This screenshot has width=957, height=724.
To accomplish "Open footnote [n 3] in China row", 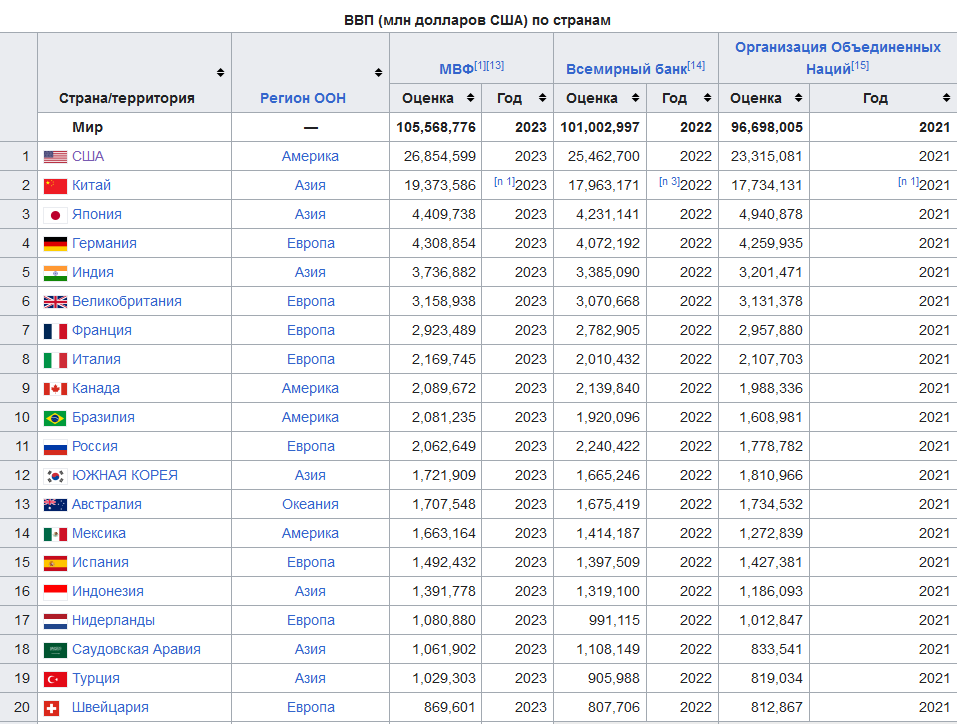I will pyautogui.click(x=669, y=182).
